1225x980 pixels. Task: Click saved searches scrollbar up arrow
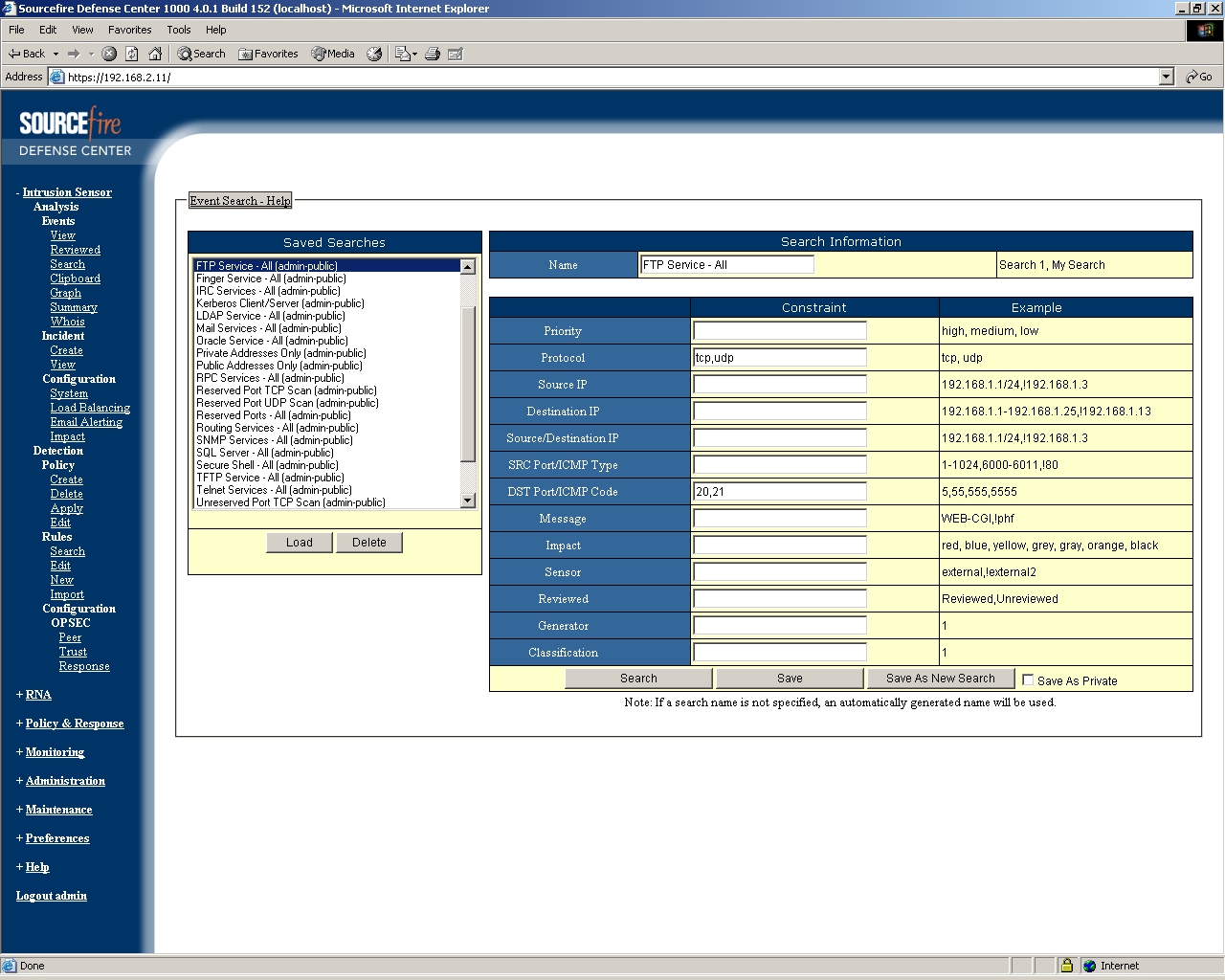[x=468, y=267]
